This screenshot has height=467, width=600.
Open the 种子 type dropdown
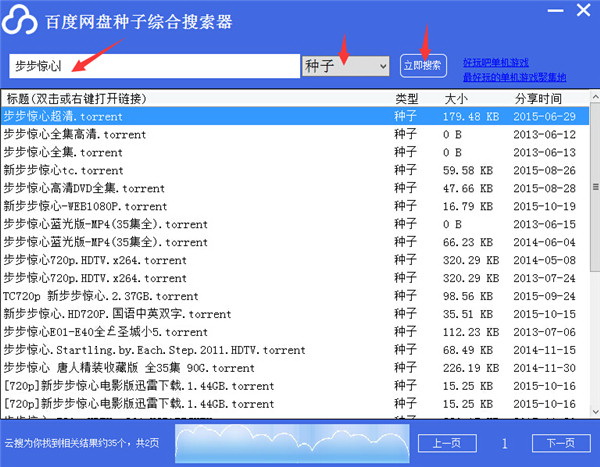click(346, 66)
